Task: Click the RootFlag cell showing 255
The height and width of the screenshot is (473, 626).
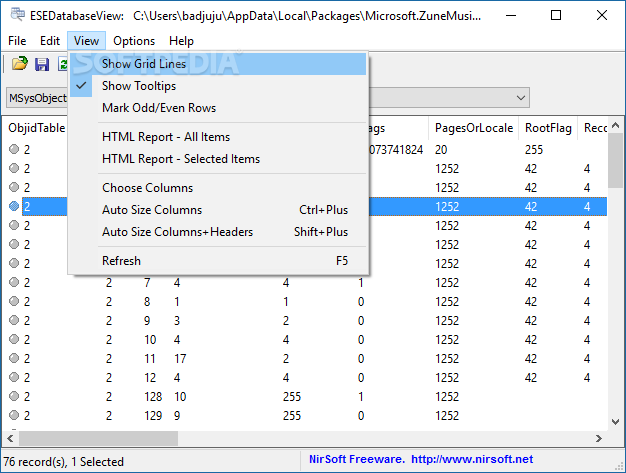Action: [x=534, y=150]
